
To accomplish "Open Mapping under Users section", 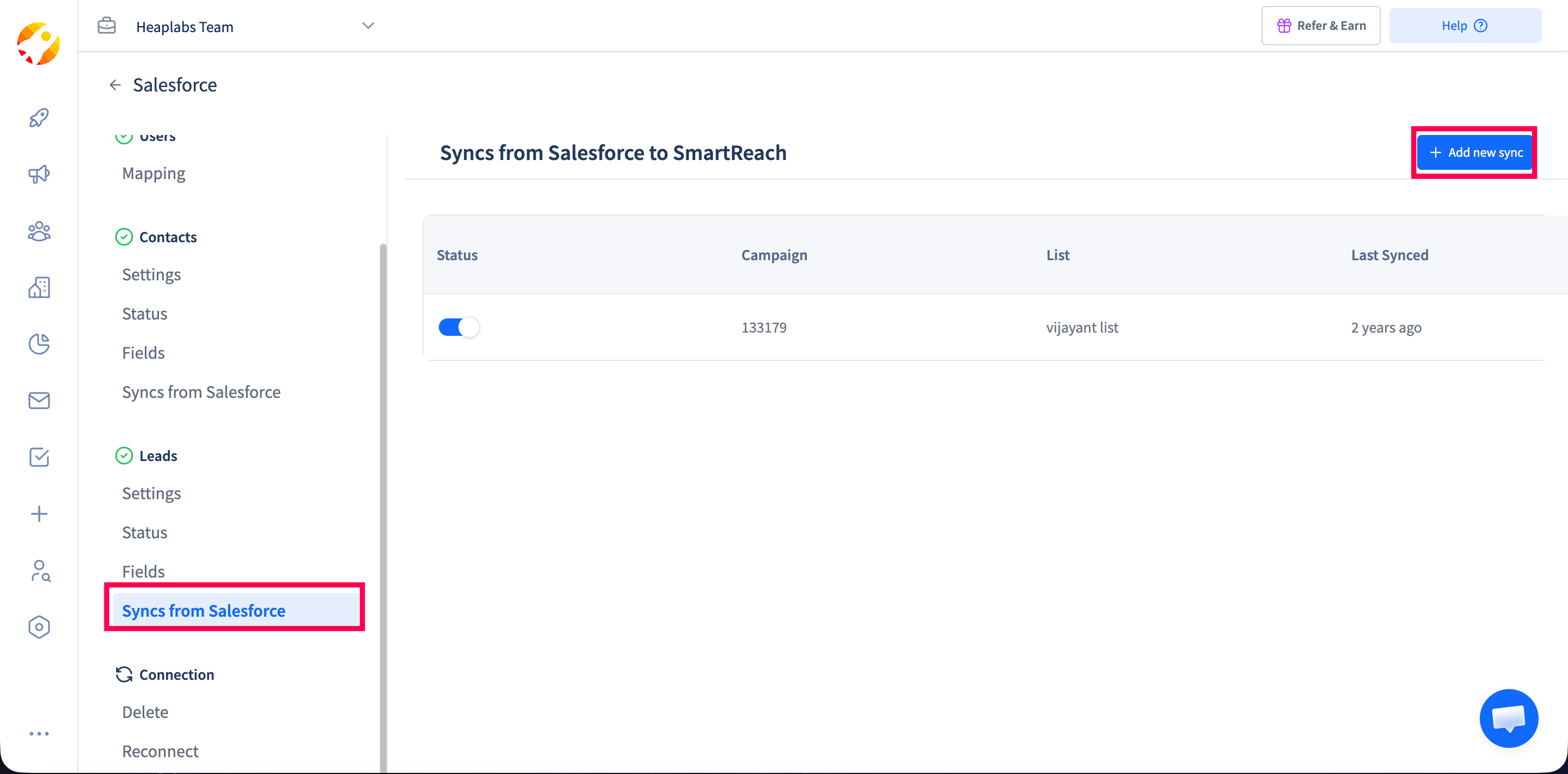I will [154, 174].
